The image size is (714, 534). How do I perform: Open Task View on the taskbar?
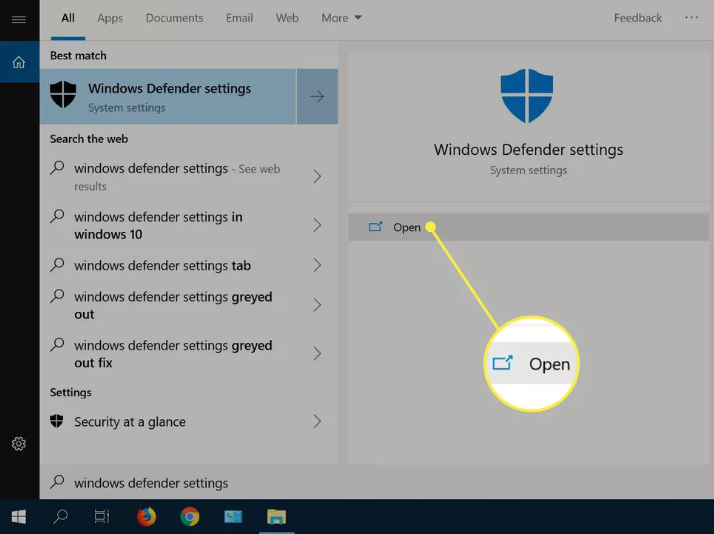[x=102, y=517]
